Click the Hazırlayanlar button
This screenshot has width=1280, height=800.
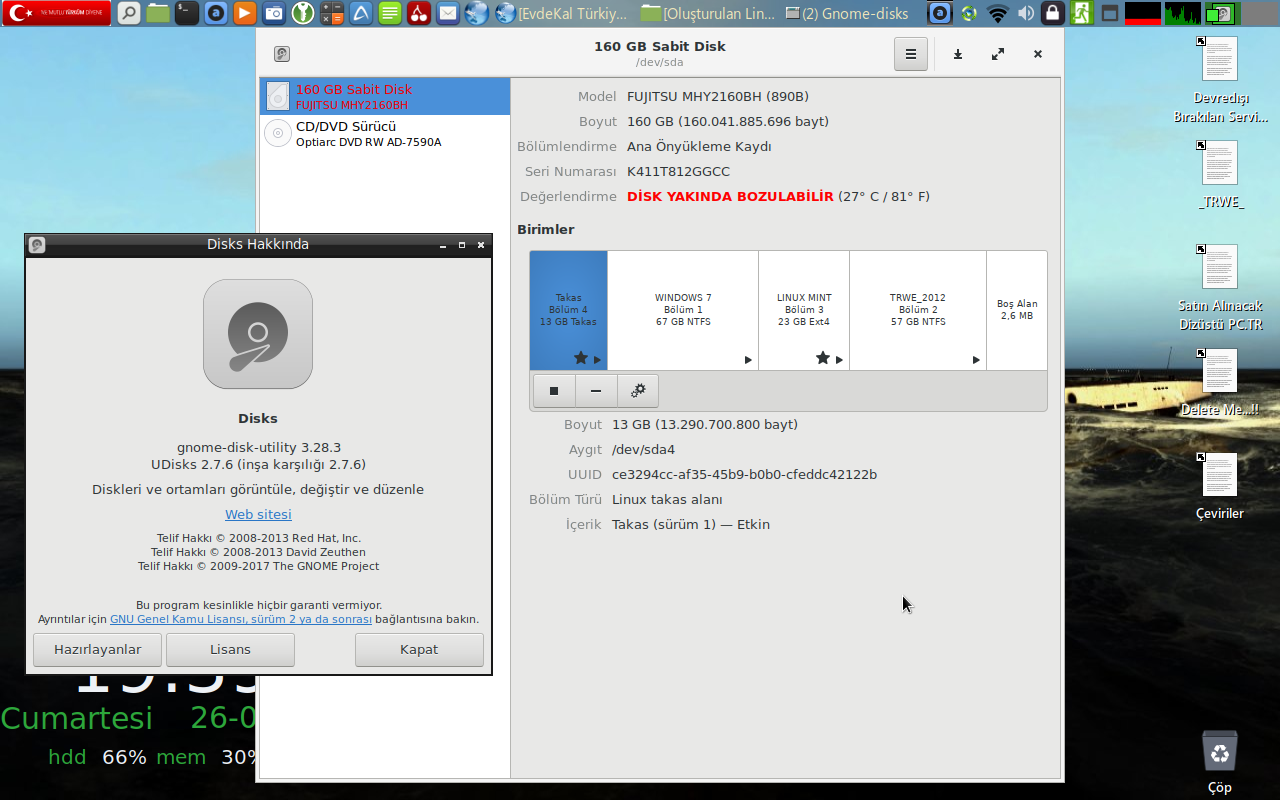(98, 649)
